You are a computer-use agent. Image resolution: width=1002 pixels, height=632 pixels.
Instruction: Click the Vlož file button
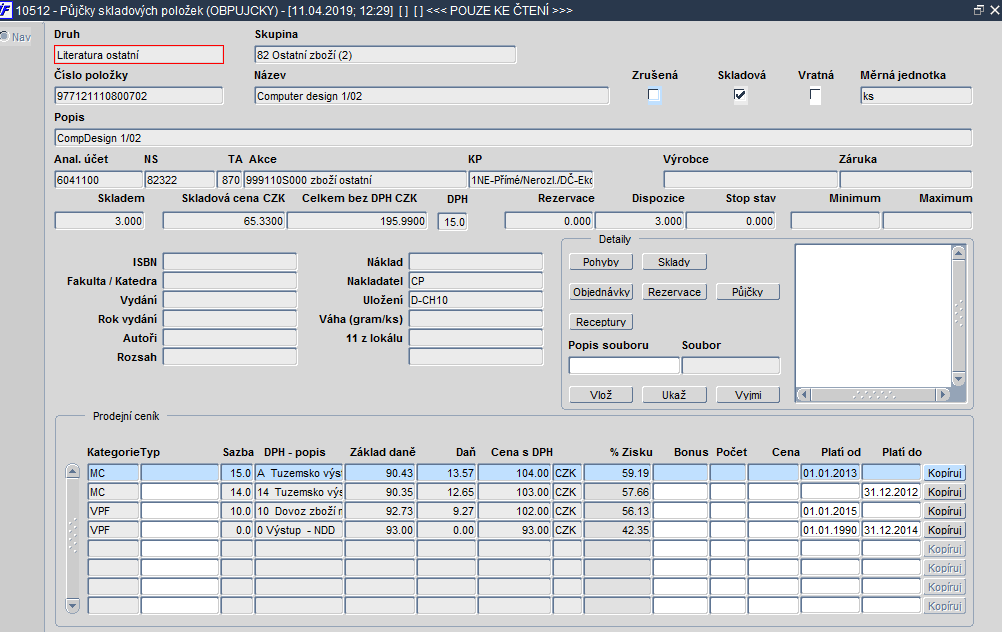[601, 395]
